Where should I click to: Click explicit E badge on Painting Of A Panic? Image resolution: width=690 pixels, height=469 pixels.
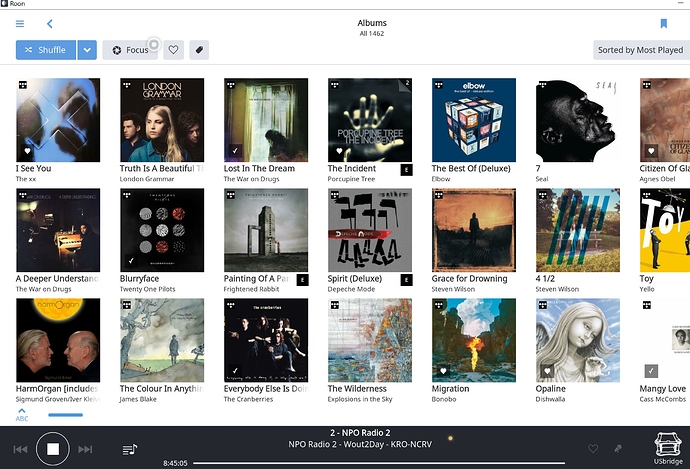coord(303,280)
